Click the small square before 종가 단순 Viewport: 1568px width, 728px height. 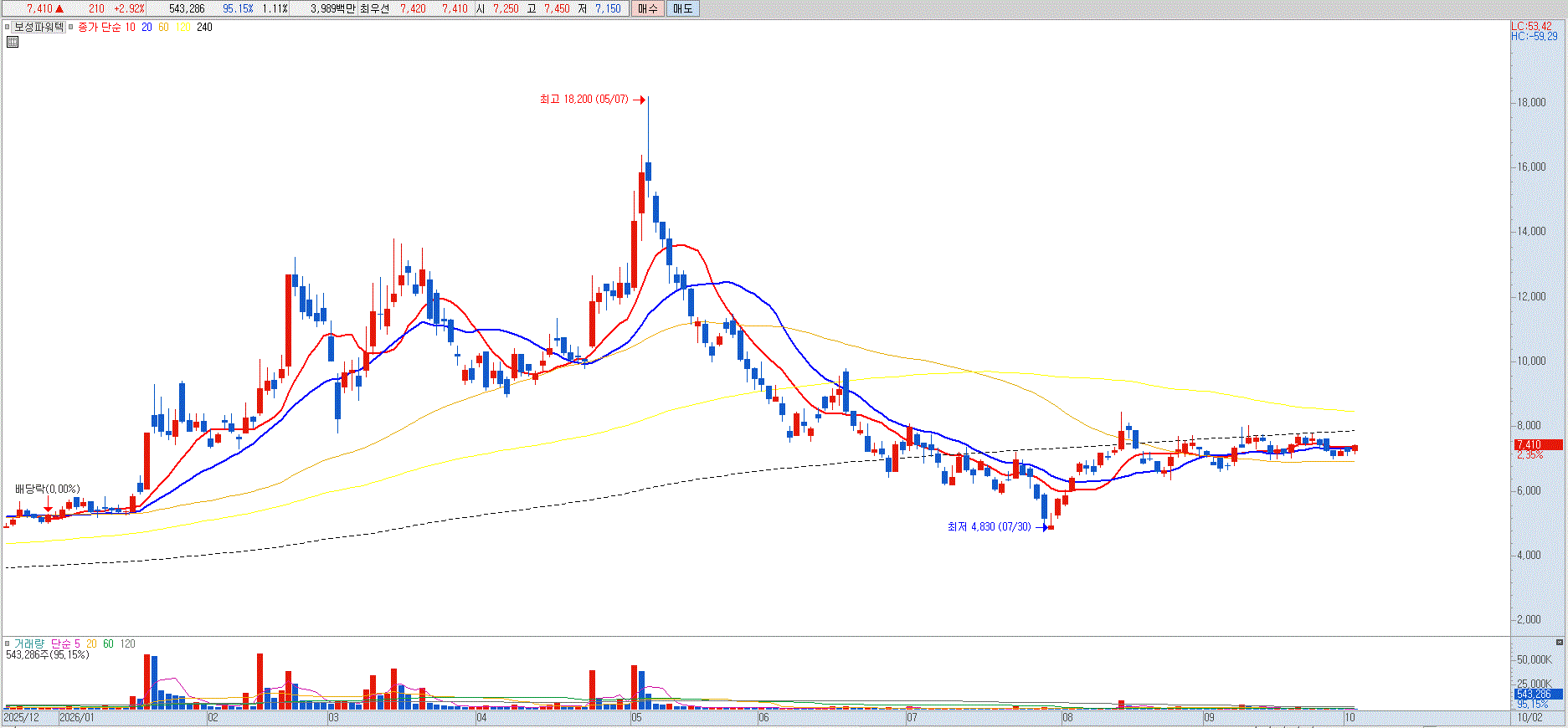click(x=71, y=28)
